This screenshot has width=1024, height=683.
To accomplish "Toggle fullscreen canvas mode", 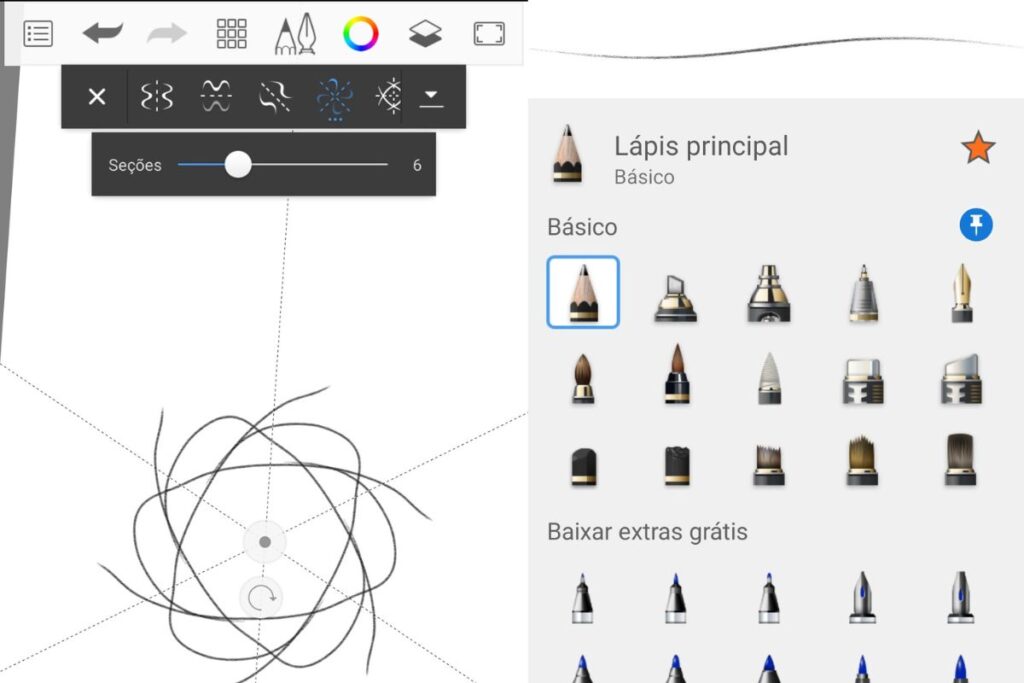I will tap(489, 34).
